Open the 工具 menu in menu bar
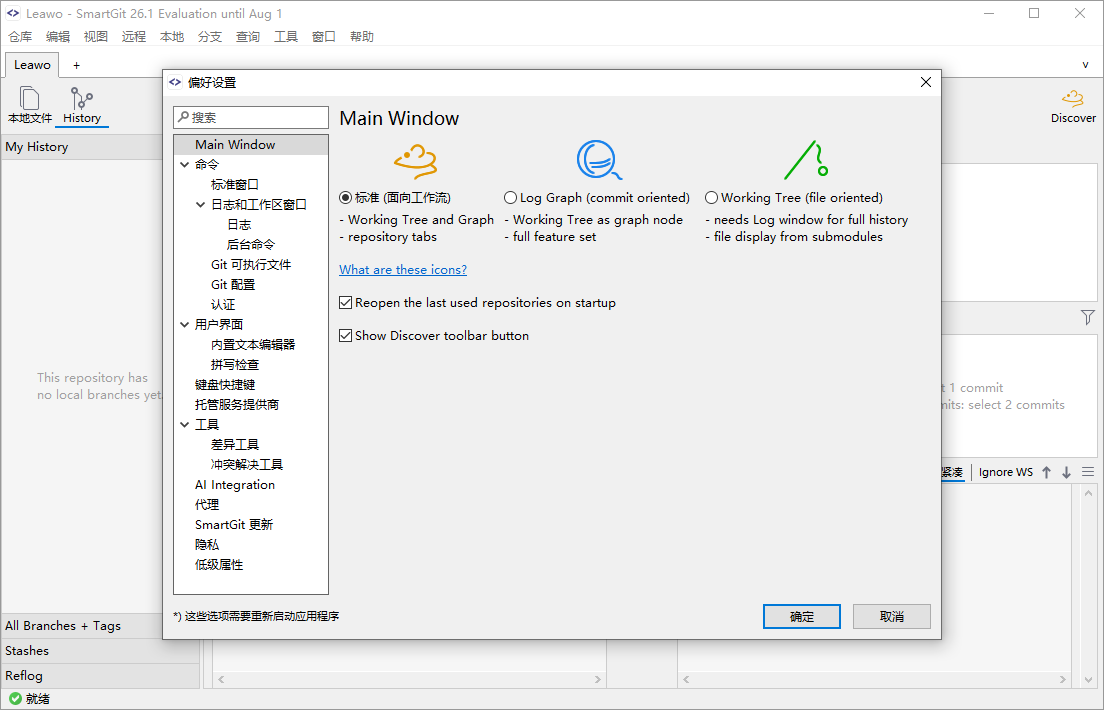The image size is (1104, 710). 286,37
